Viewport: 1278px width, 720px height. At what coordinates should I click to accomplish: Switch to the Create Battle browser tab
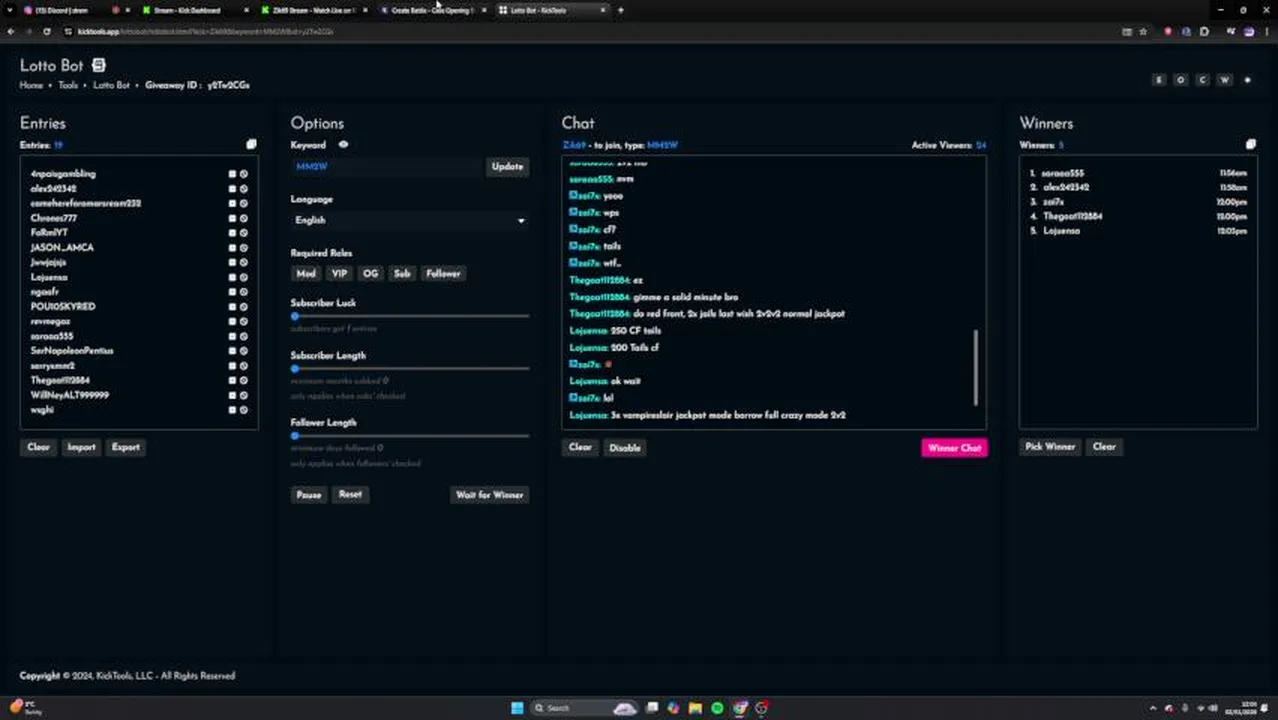tap(432, 10)
